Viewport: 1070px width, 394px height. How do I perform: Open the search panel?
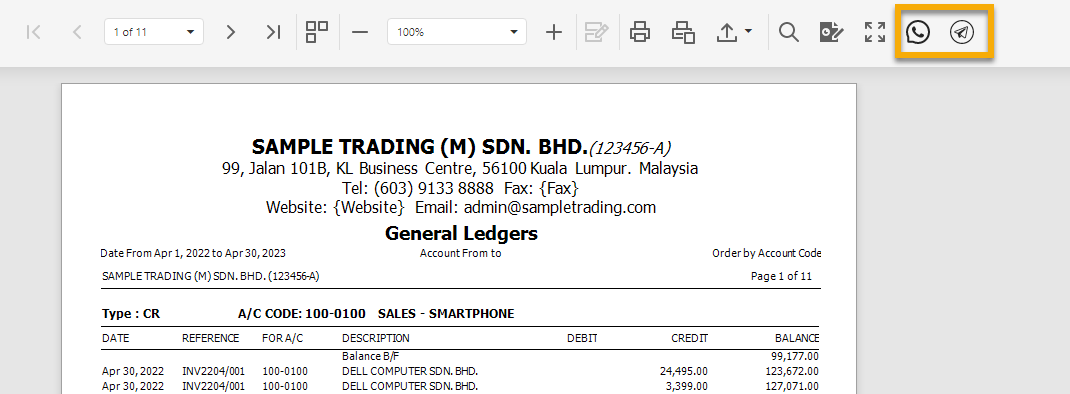click(x=789, y=32)
